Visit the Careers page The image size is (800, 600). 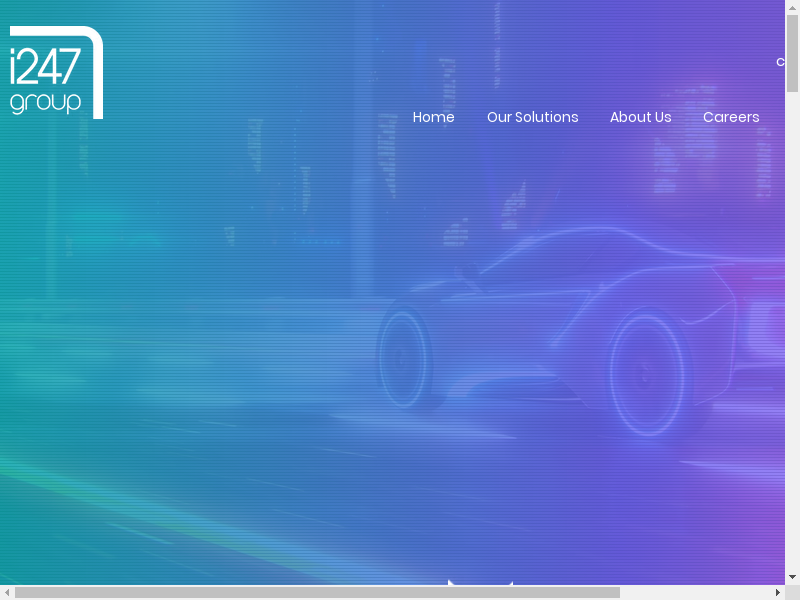click(x=730, y=117)
